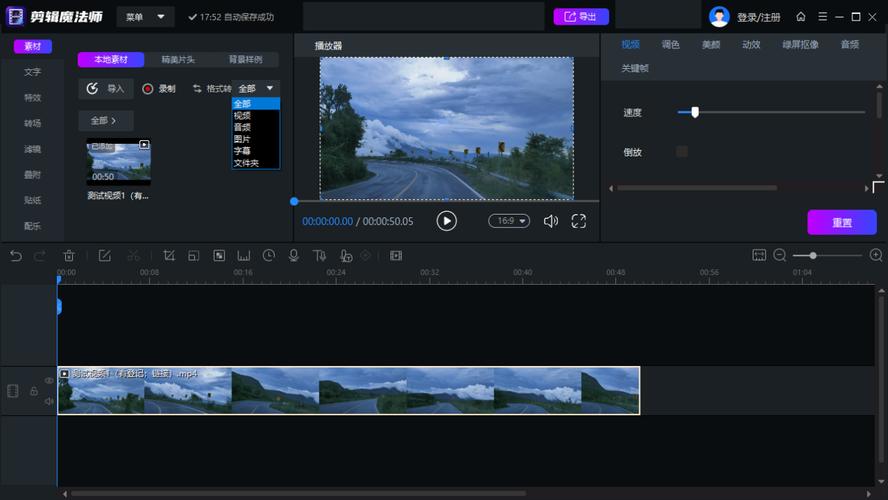The height and width of the screenshot is (500, 888).
Task: Click the undo arrow in timeline toolbar
Action: coord(16,256)
